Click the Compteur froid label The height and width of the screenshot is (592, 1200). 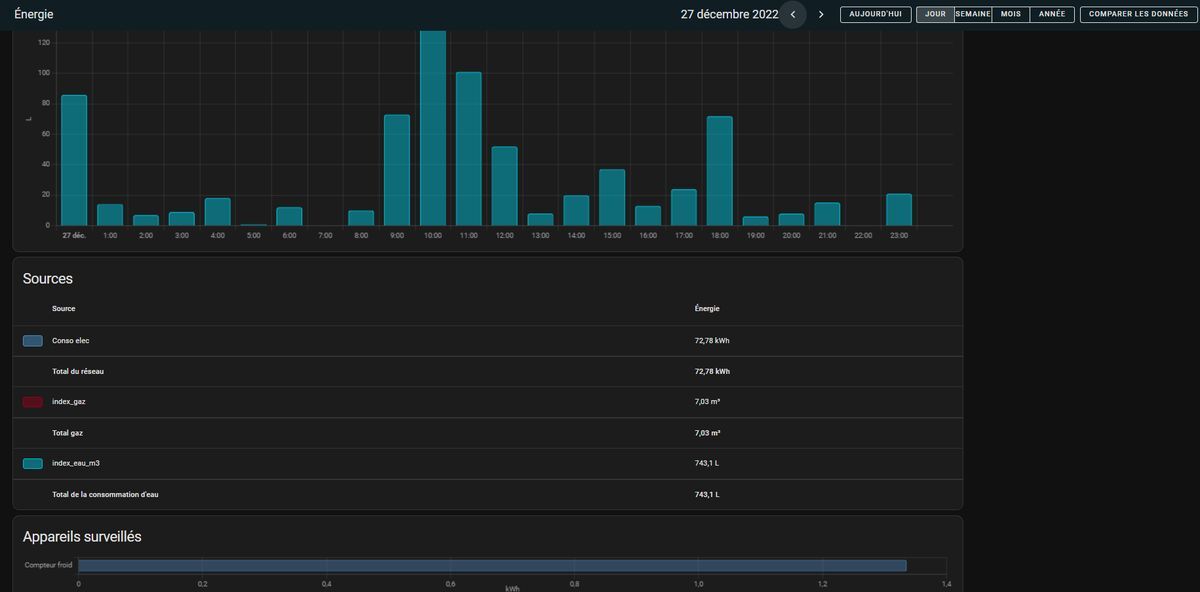[x=49, y=565]
